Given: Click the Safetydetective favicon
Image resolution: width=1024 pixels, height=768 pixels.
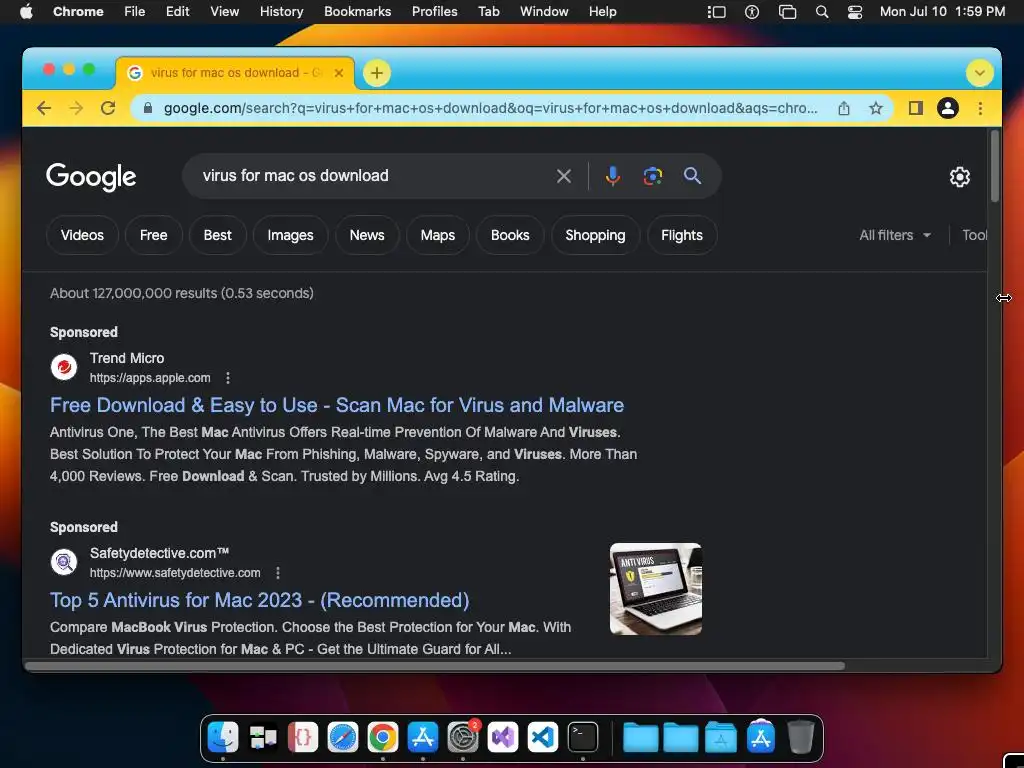Looking at the screenshot, I should tap(64, 562).
